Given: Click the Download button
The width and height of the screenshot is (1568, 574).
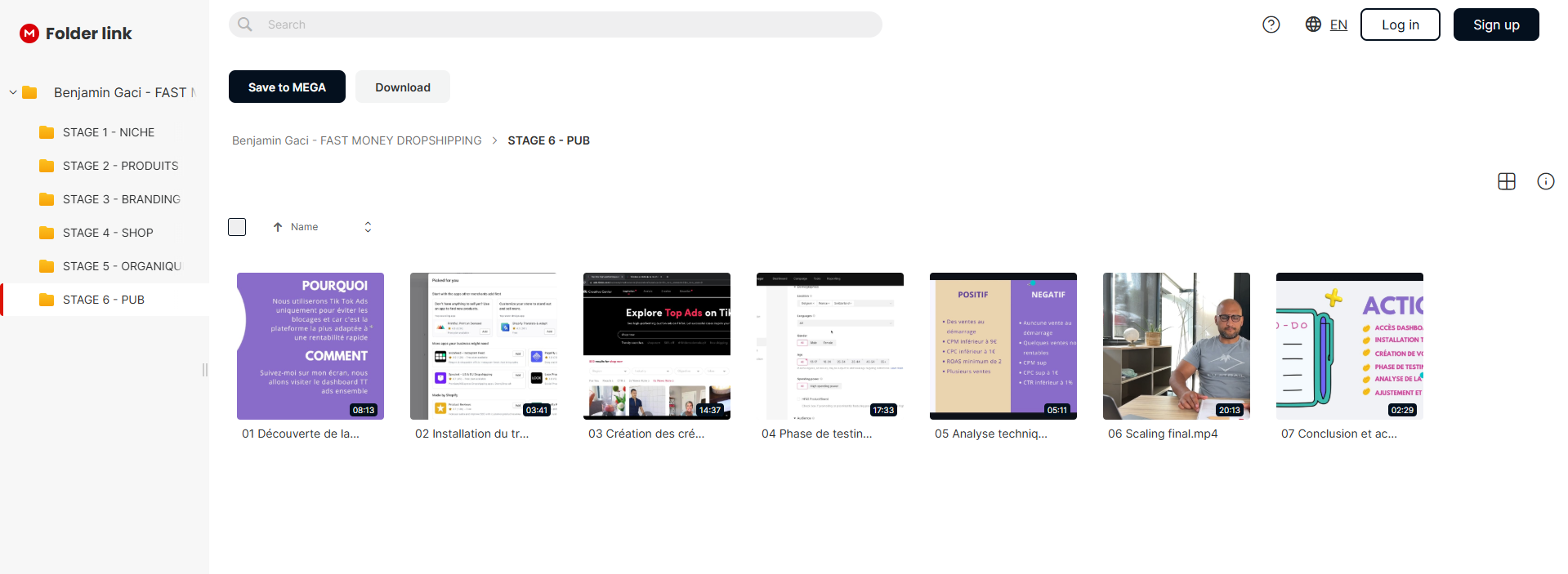Looking at the screenshot, I should click(403, 87).
